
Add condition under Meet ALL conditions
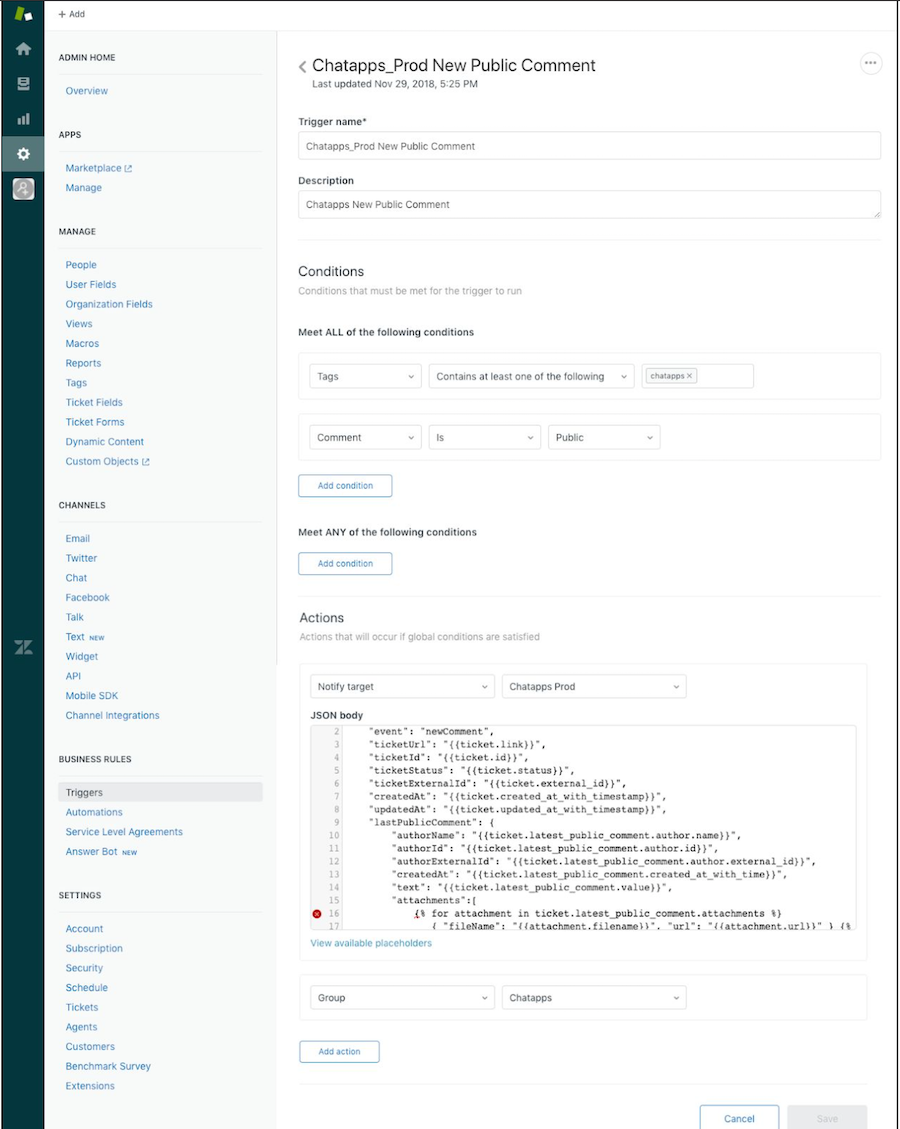click(x=345, y=486)
